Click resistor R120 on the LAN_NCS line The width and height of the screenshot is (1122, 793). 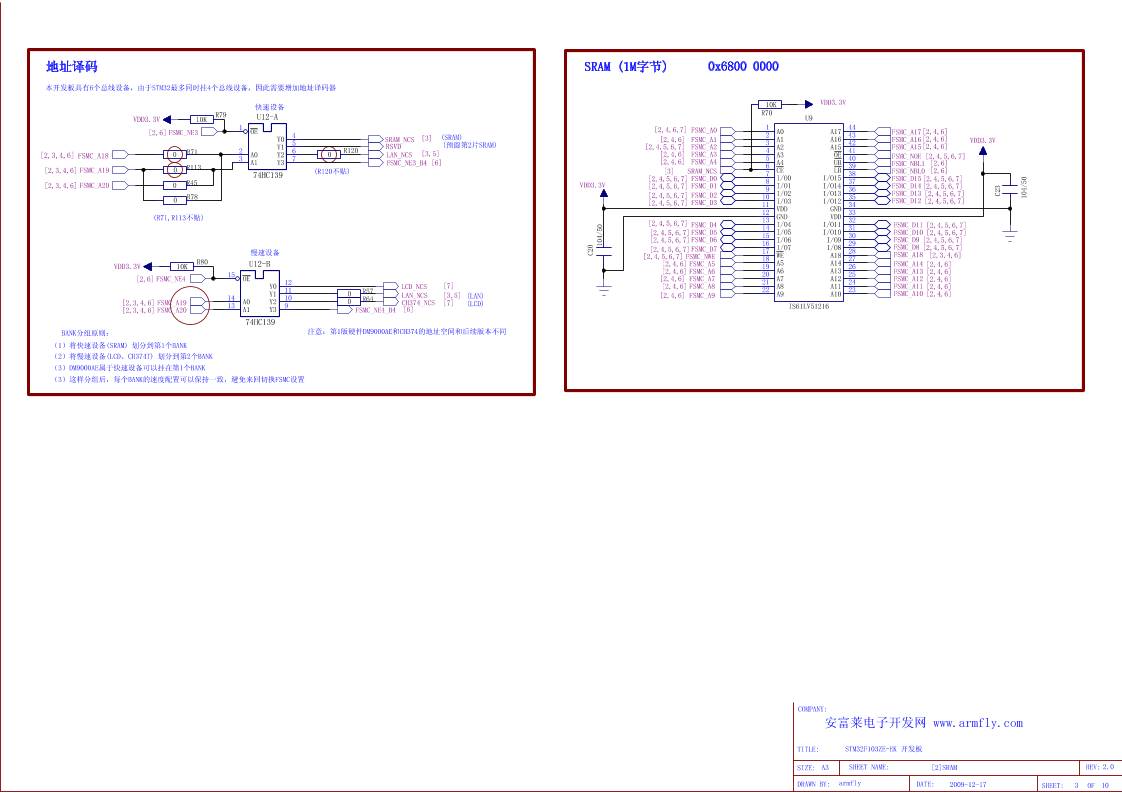(328, 154)
